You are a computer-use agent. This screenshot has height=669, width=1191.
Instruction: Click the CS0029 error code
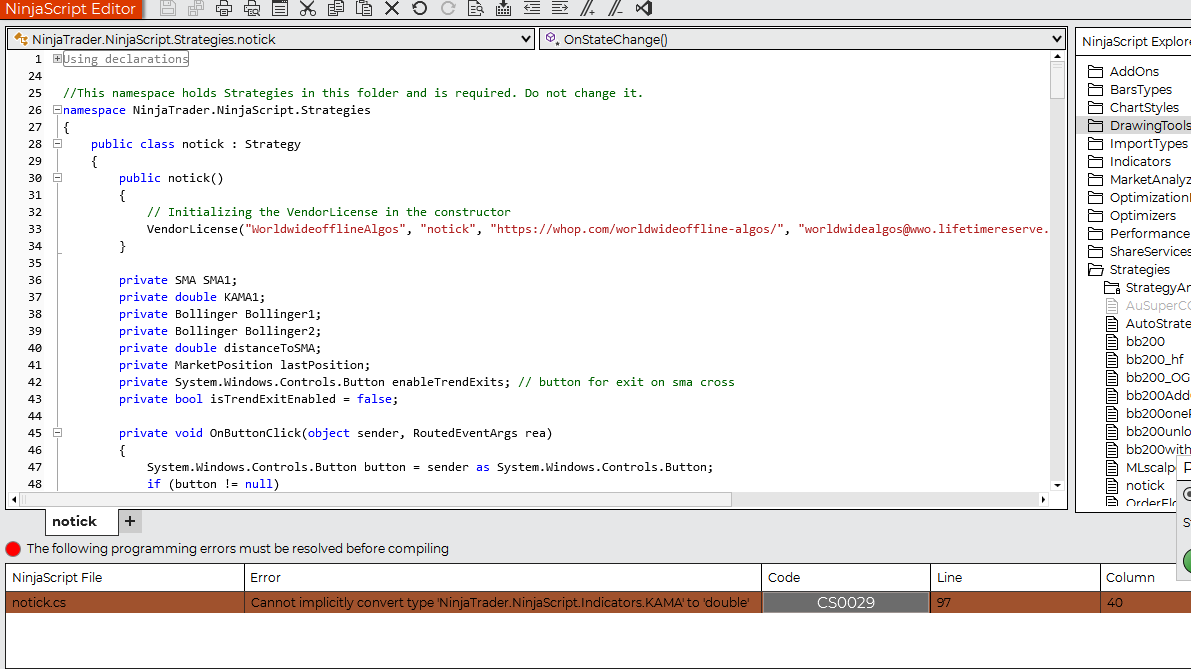(x=845, y=602)
